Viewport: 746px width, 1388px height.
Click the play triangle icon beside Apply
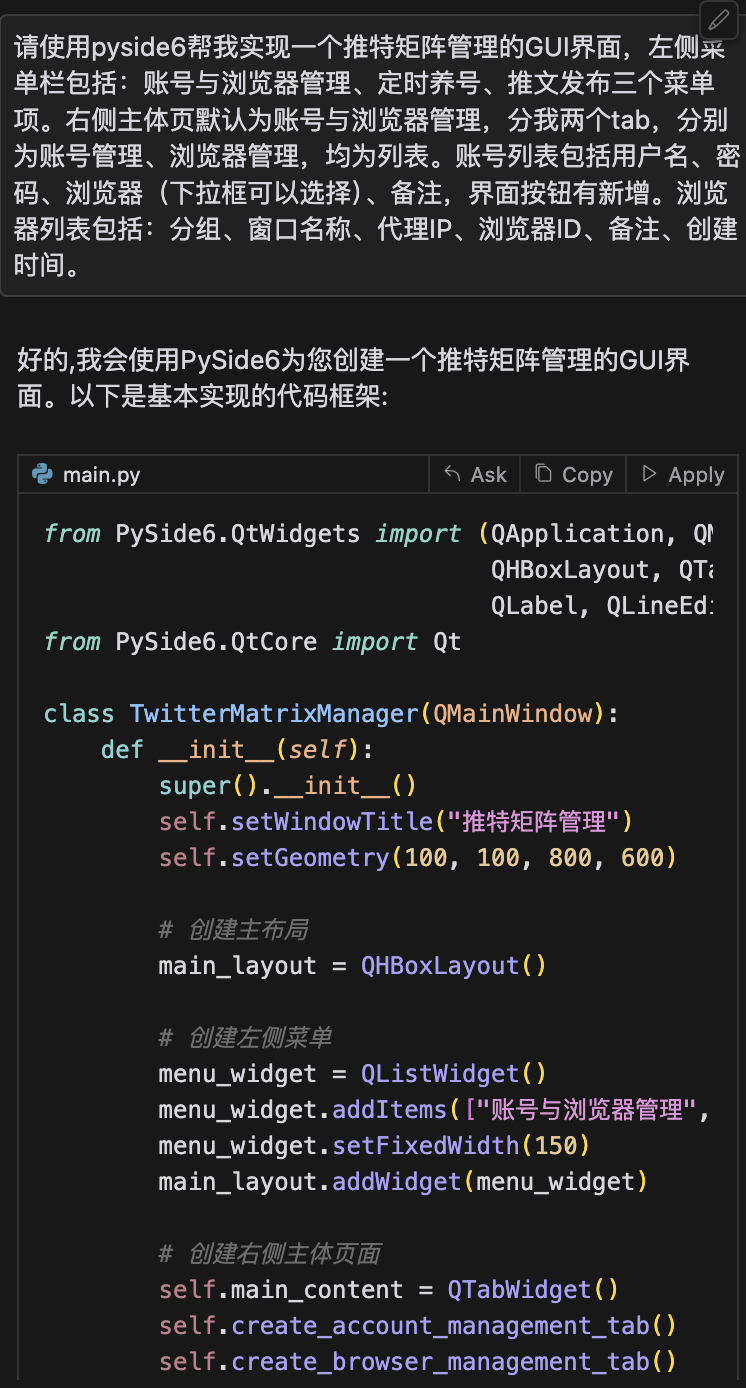coord(650,474)
